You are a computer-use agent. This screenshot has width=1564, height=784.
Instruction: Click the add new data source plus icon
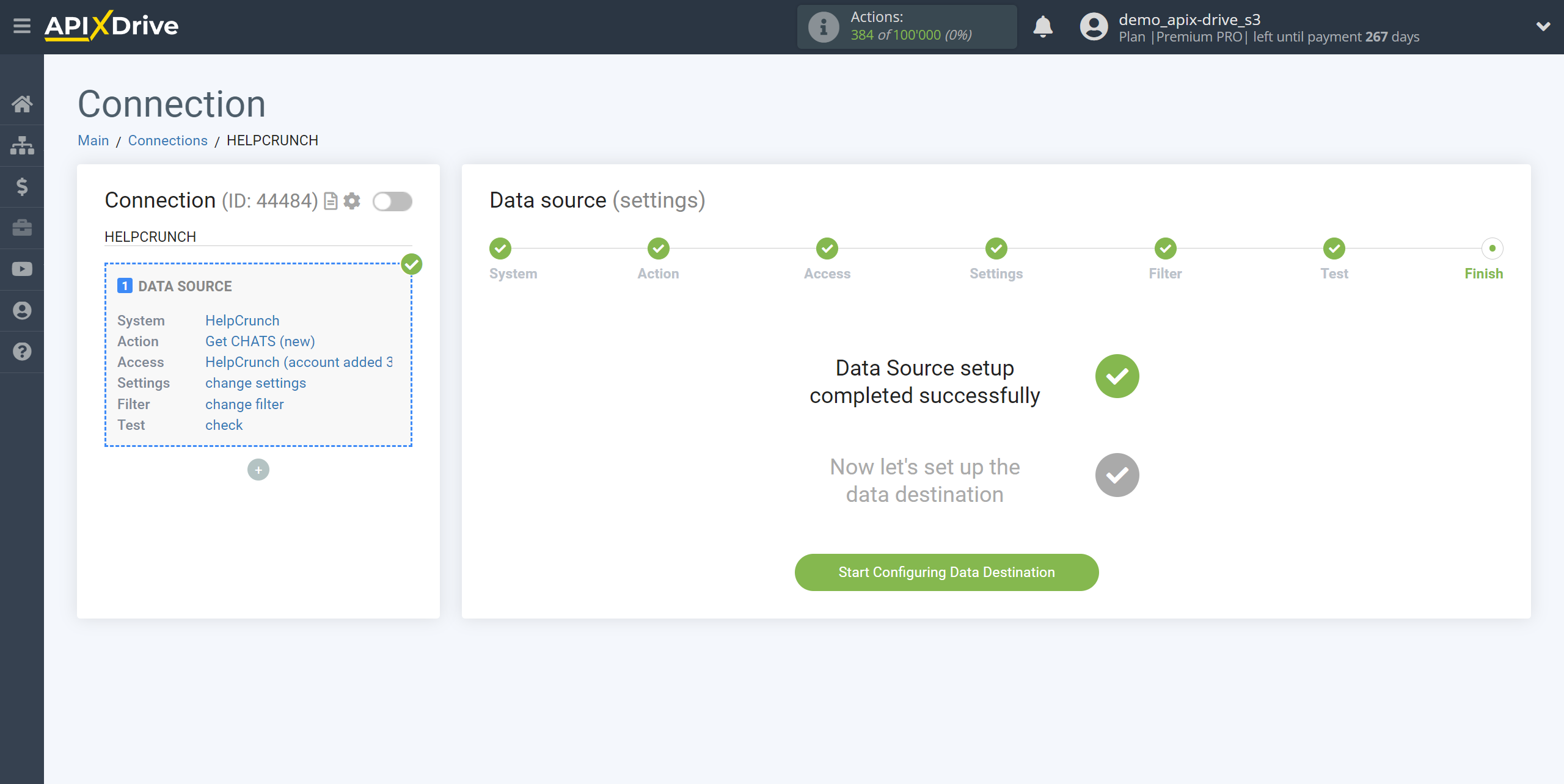[x=258, y=469]
